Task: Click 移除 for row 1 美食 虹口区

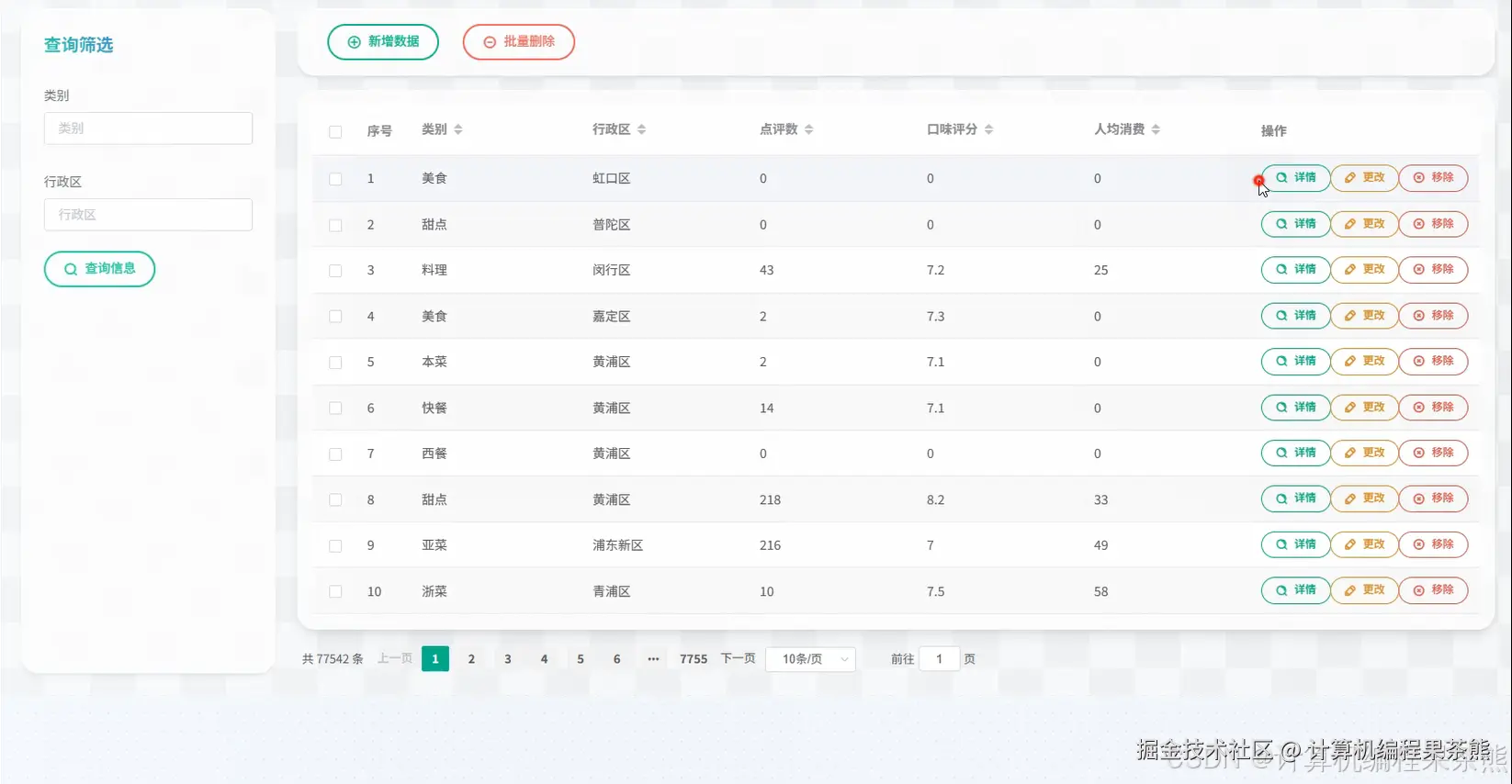Action: tap(1433, 178)
